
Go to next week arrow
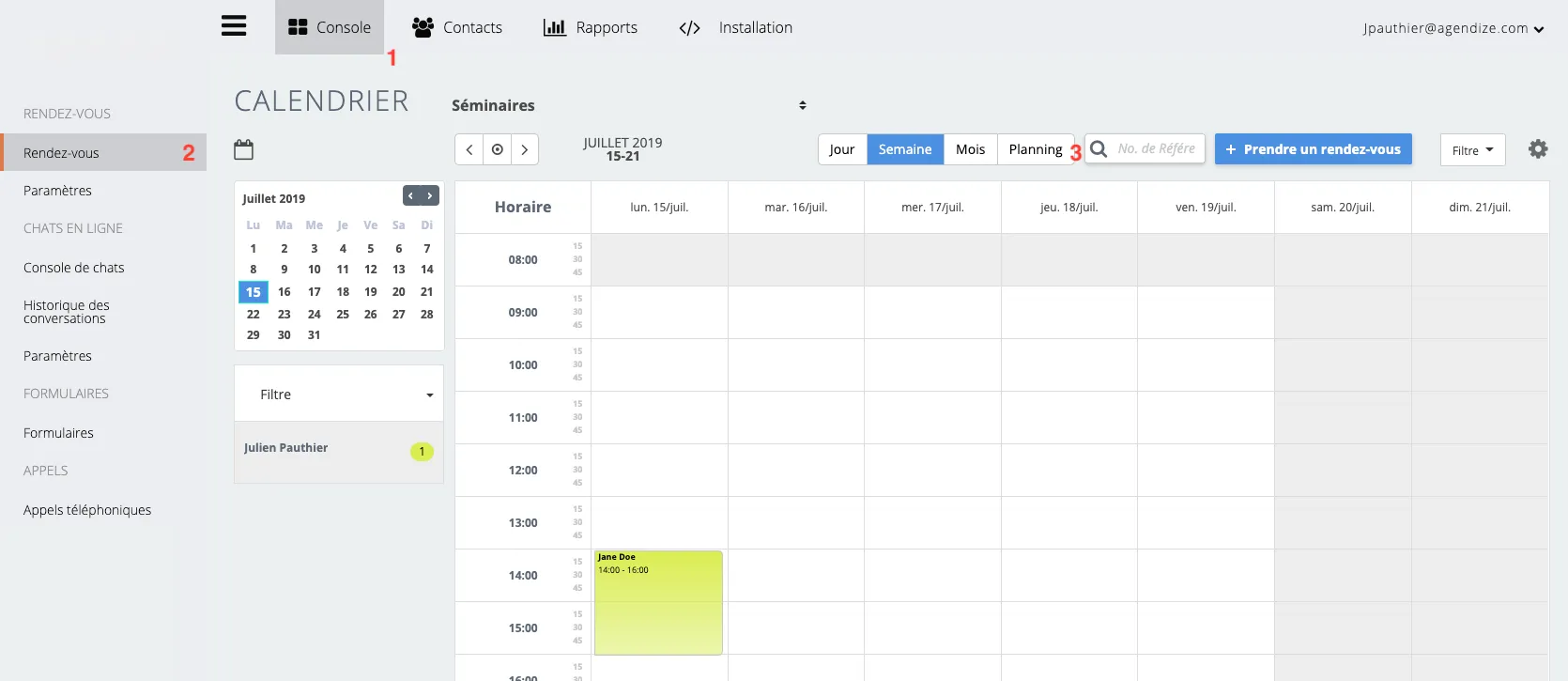point(525,149)
